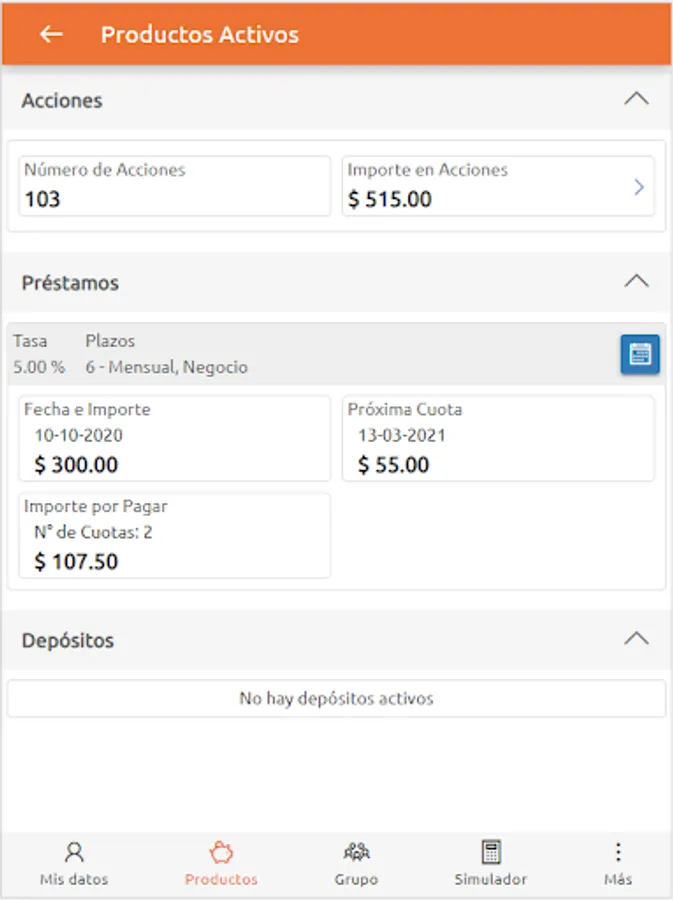Viewport: 673px width, 900px height.
Task: Tap the Grupo people icon
Action: click(x=356, y=852)
